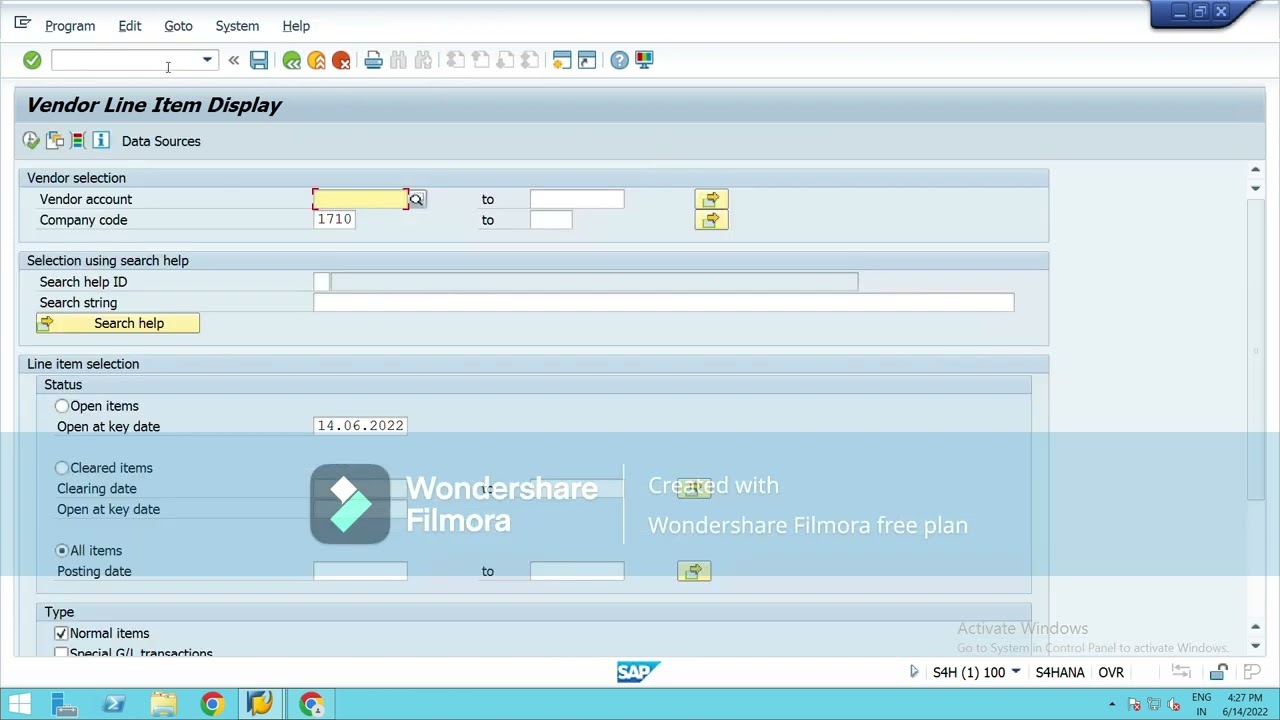This screenshot has width=1280, height=720.
Task: Open the Help menu
Action: 296,26
